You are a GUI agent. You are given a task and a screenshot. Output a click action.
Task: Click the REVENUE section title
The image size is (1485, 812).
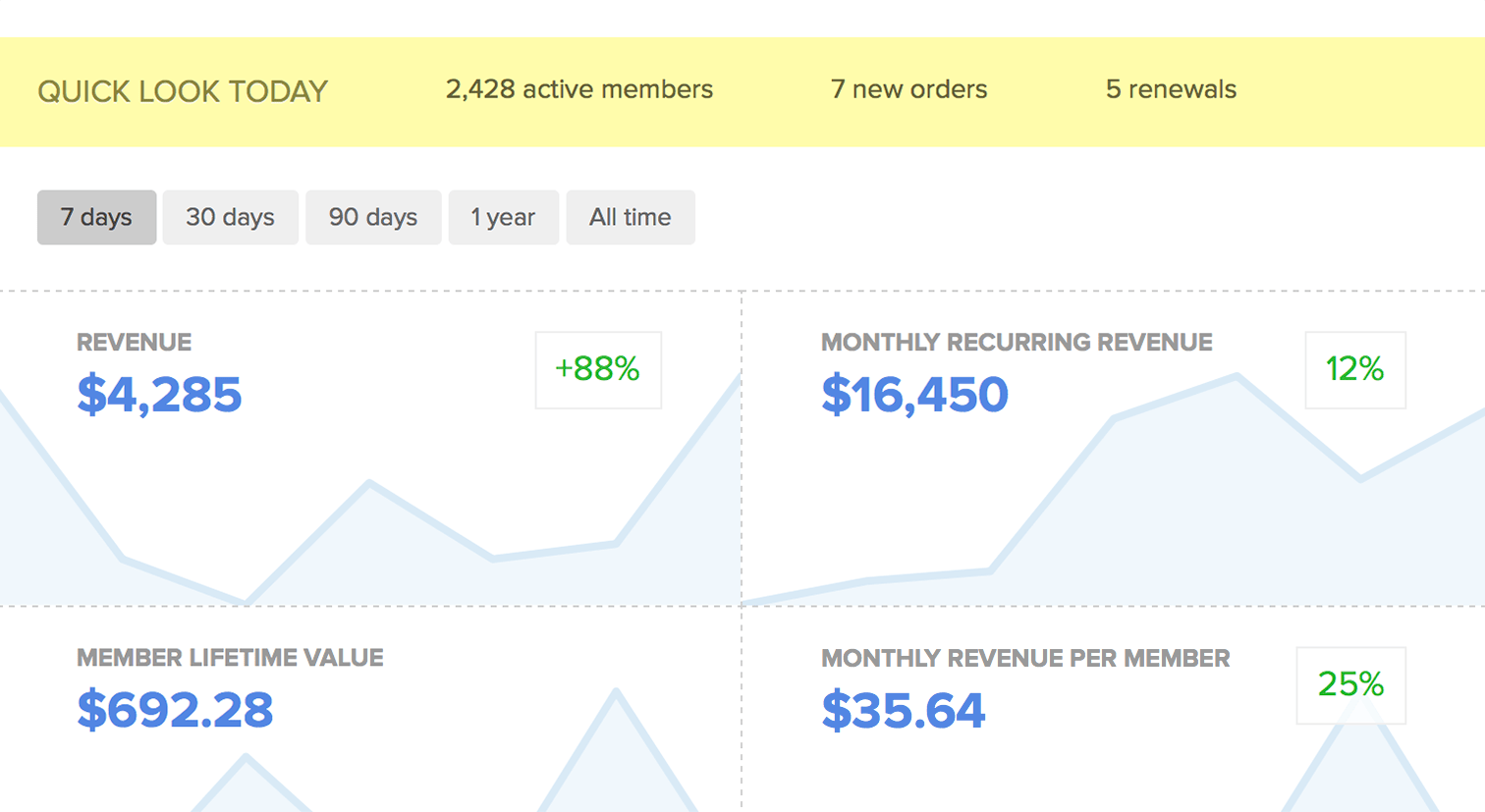point(135,342)
